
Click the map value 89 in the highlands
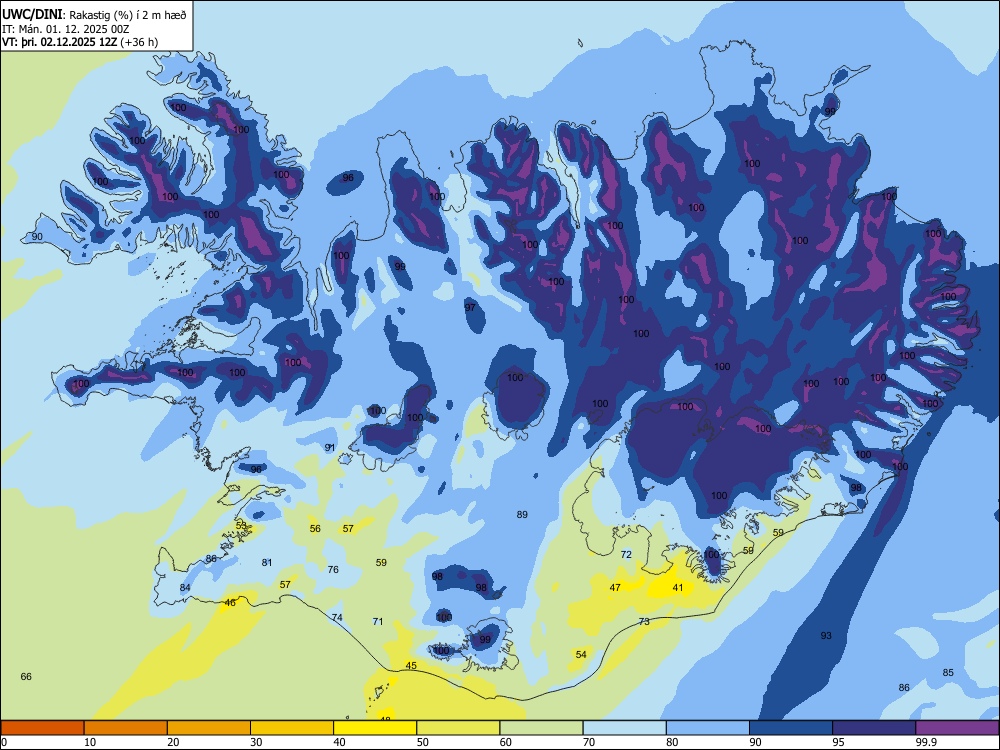pyautogui.click(x=522, y=515)
